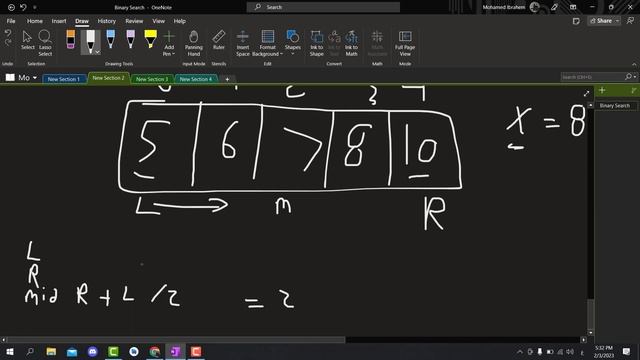Activate the Lasso Select tool
This screenshot has width=640, height=360.
pyautogui.click(x=45, y=43)
